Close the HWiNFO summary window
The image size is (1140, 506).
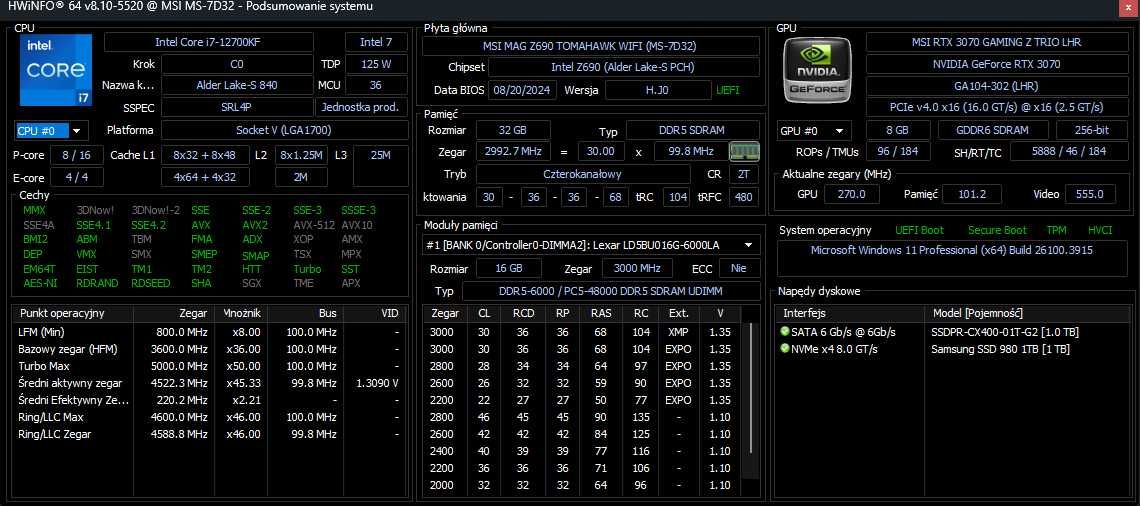1127,7
